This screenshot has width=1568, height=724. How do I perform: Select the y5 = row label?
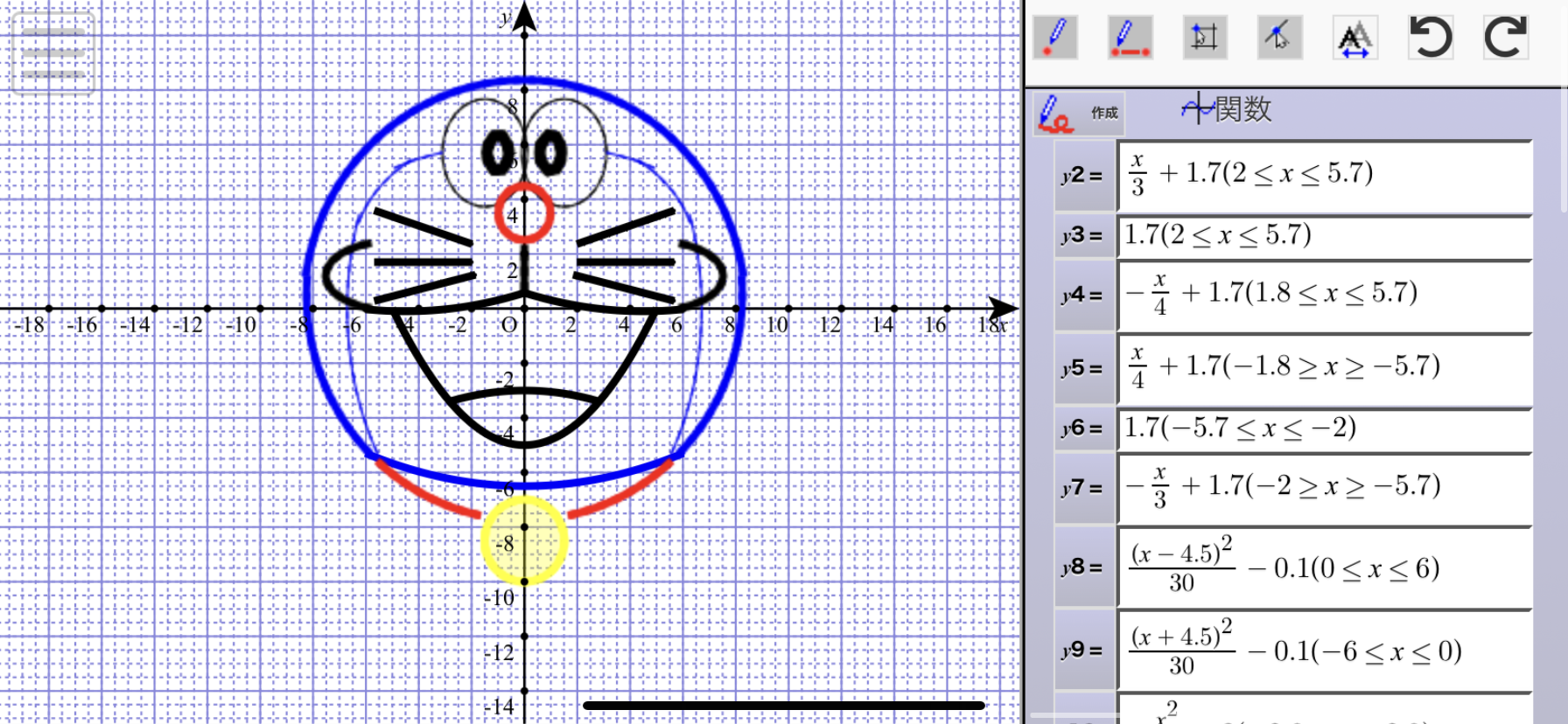click(x=1084, y=369)
